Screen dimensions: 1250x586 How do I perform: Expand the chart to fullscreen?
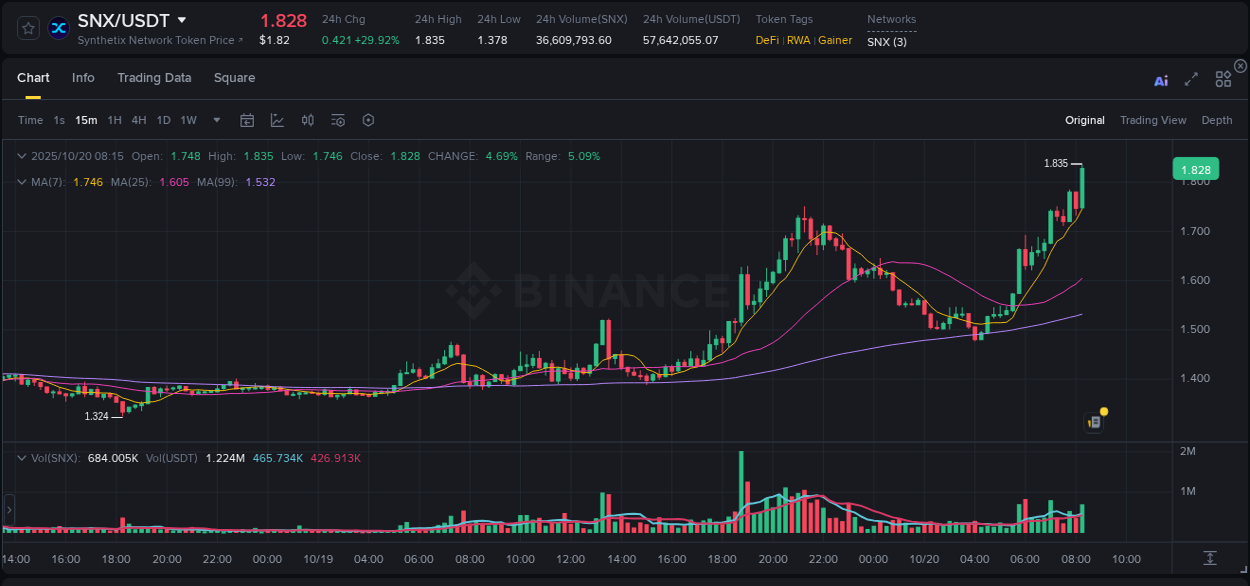[x=1191, y=79]
